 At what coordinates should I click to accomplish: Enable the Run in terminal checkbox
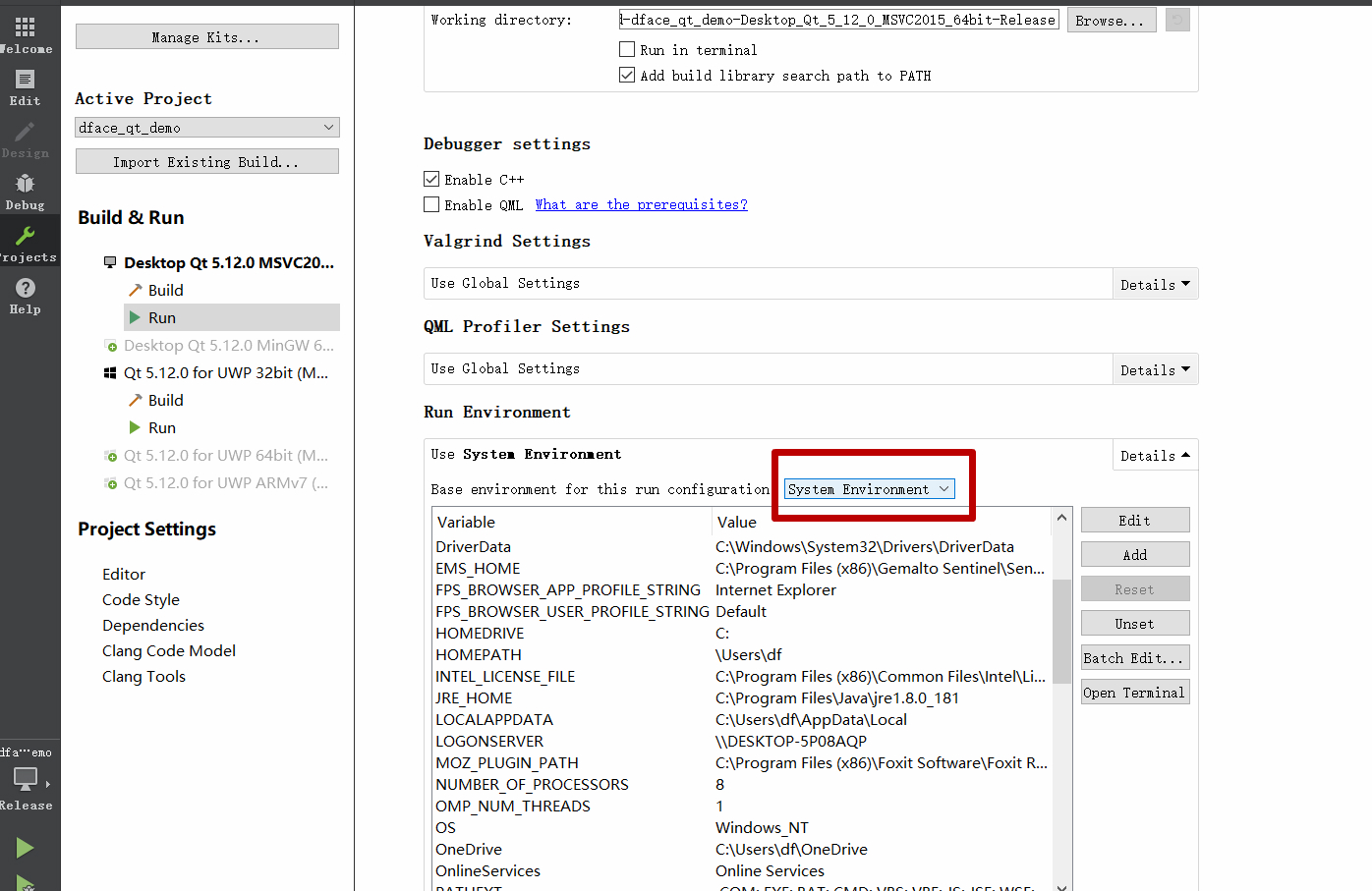tap(627, 49)
